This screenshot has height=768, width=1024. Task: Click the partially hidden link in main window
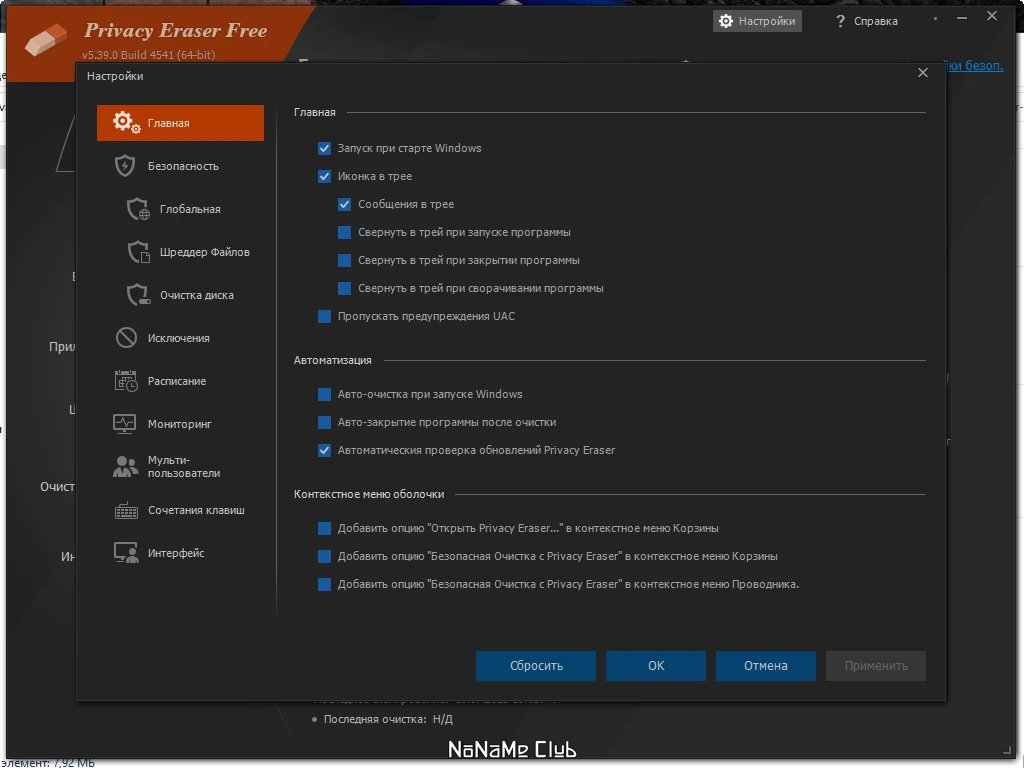pyautogui.click(x=974, y=65)
